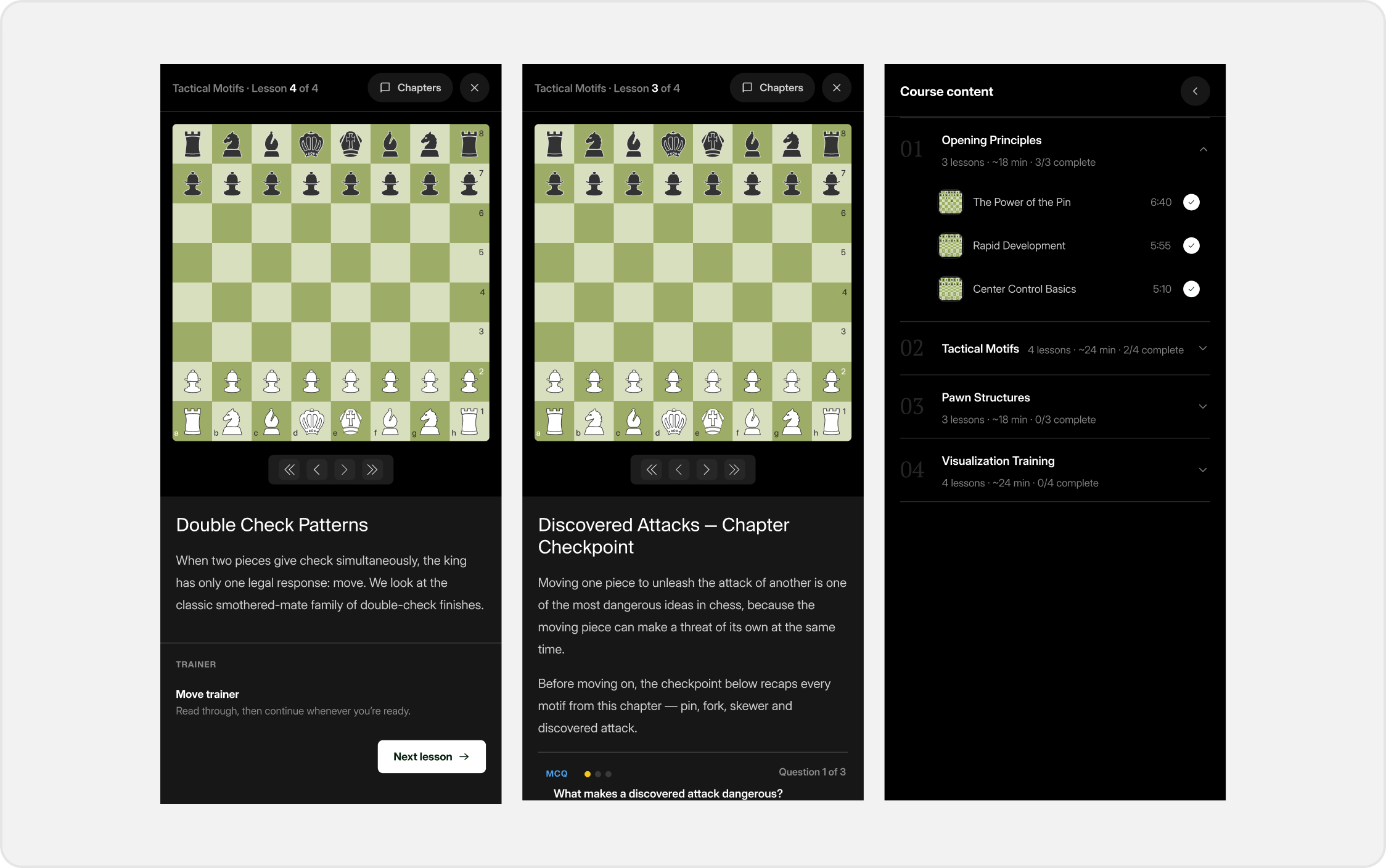Viewport: 1386px width, 868px height.
Task: Toggle completion check for Center Control Basics
Action: [1191, 289]
